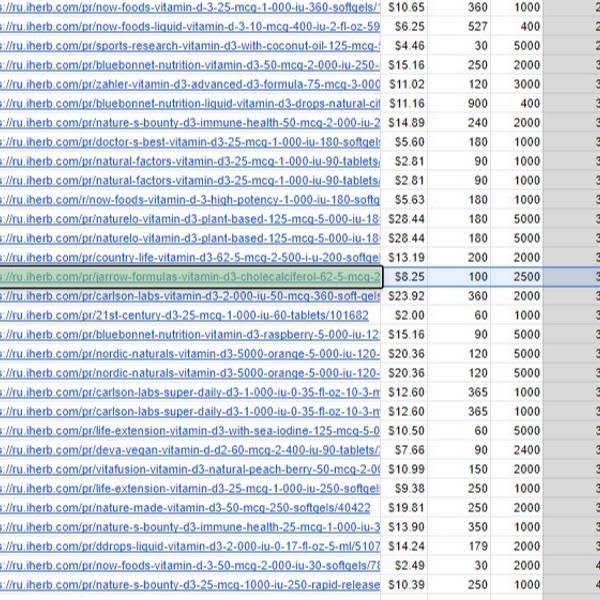
Task: Select the $14.24 price cell
Action: pyautogui.click(x=404, y=546)
